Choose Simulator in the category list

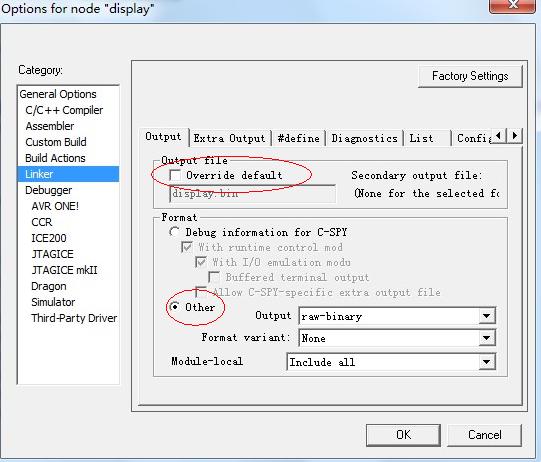click(53, 302)
